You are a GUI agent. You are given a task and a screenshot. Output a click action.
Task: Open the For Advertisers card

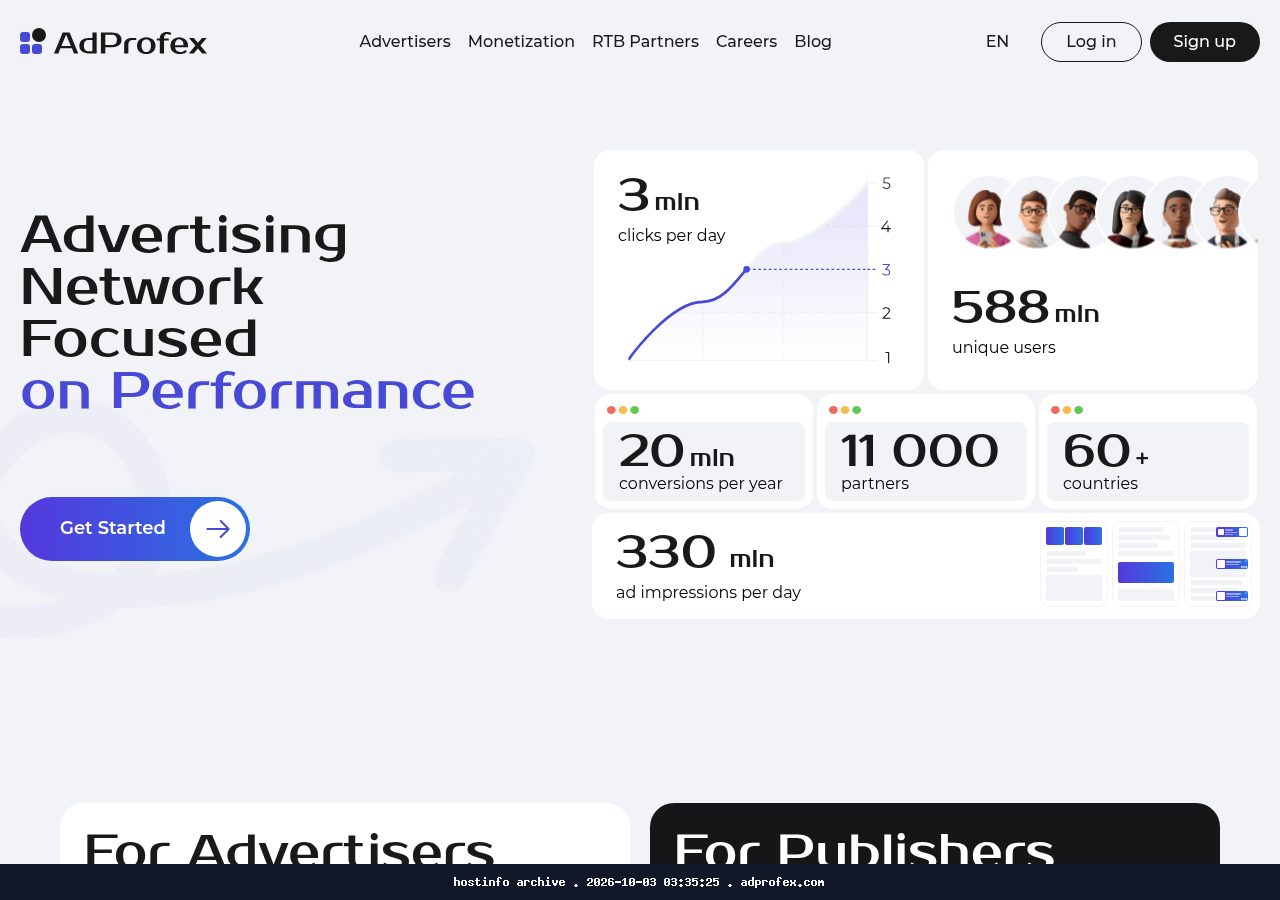(x=345, y=834)
